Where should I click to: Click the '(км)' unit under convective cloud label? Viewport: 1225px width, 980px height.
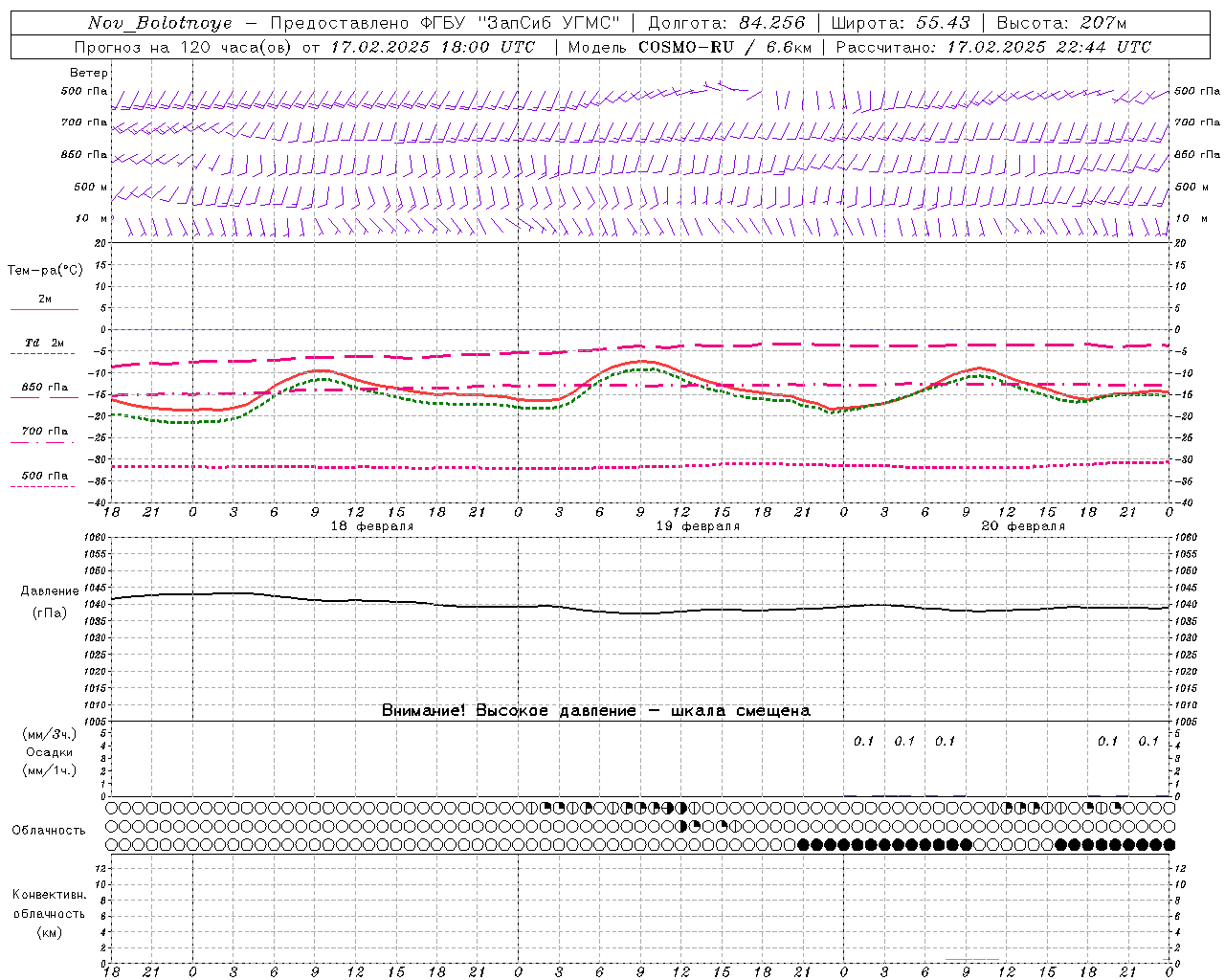click(50, 932)
